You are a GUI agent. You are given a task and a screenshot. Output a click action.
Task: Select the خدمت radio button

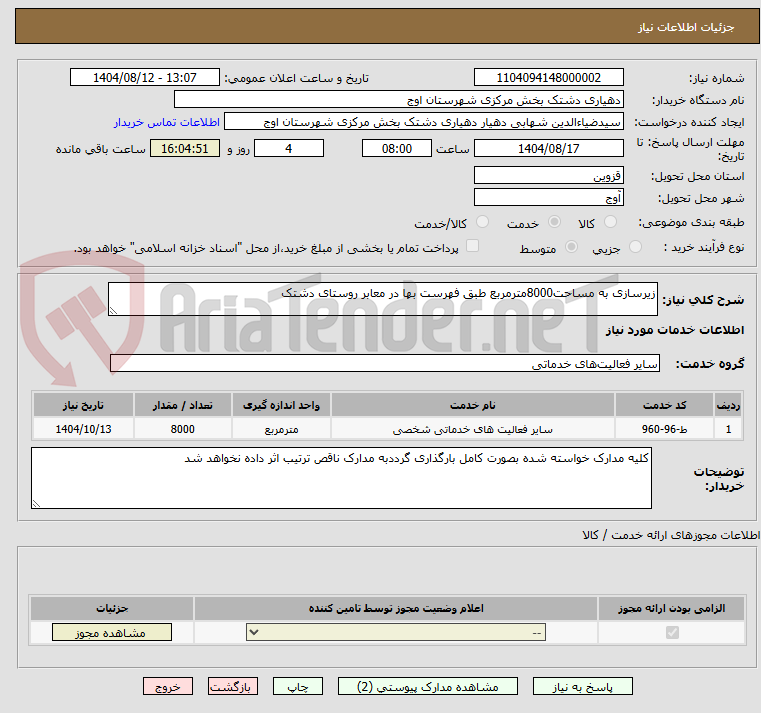[554, 222]
